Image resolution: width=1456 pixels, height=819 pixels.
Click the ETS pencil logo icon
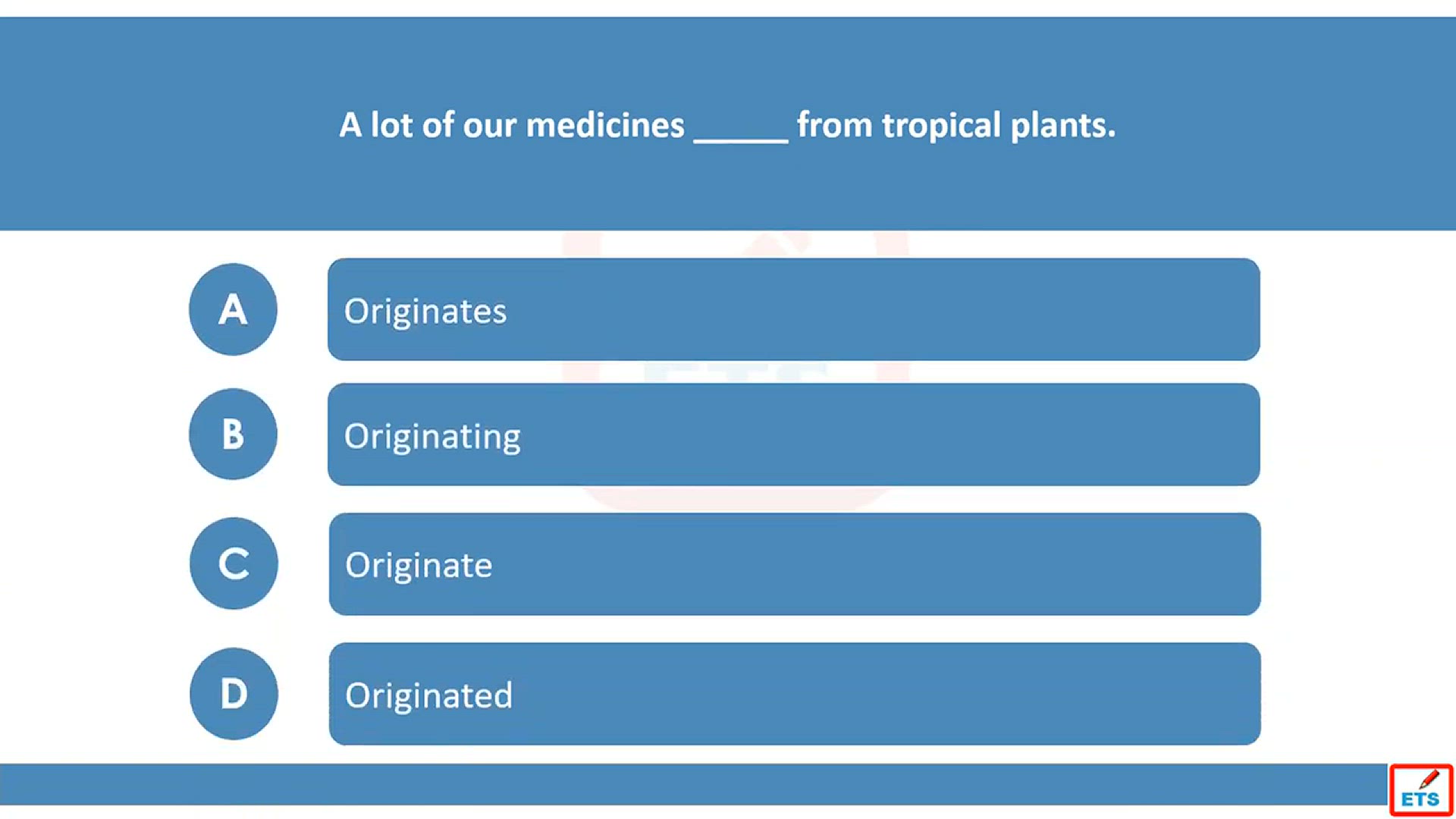click(1421, 790)
